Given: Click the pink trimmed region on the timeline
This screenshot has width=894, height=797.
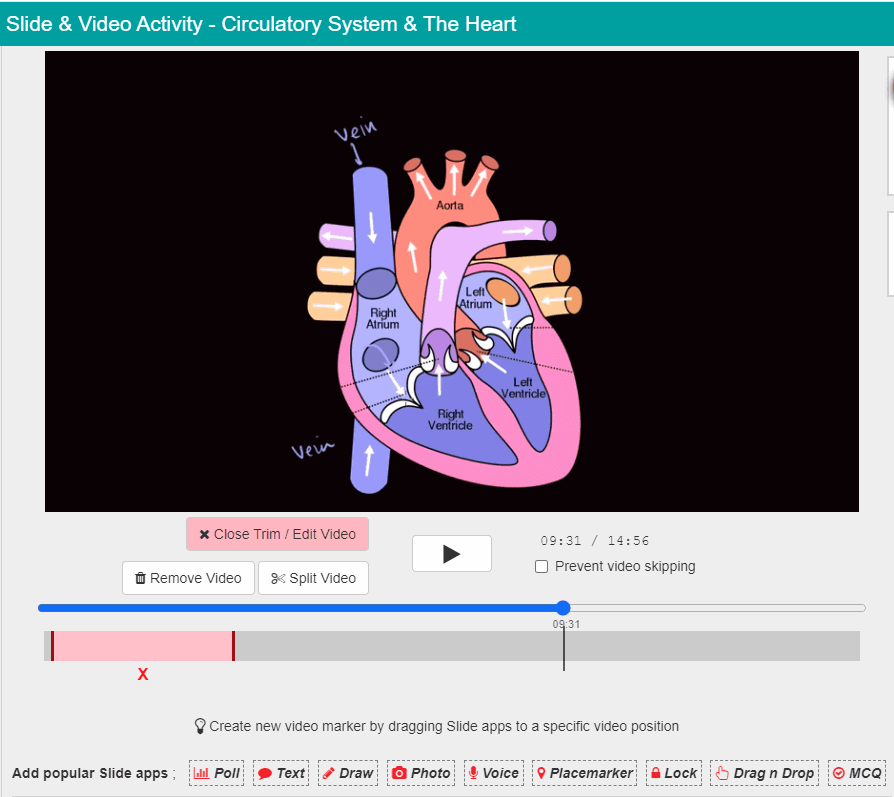Looking at the screenshot, I should click(143, 646).
